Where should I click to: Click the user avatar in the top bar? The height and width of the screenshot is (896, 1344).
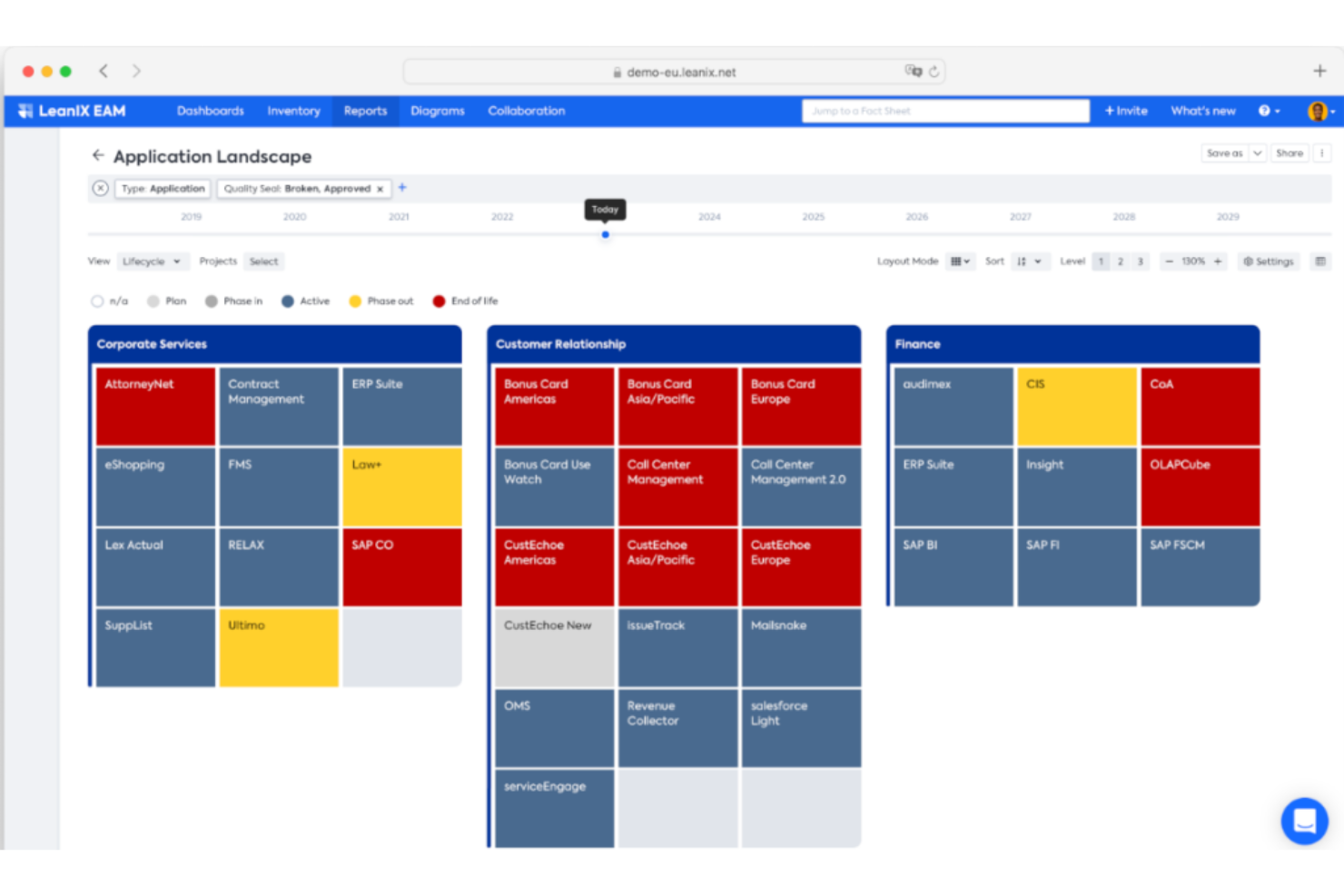pyautogui.click(x=1317, y=112)
